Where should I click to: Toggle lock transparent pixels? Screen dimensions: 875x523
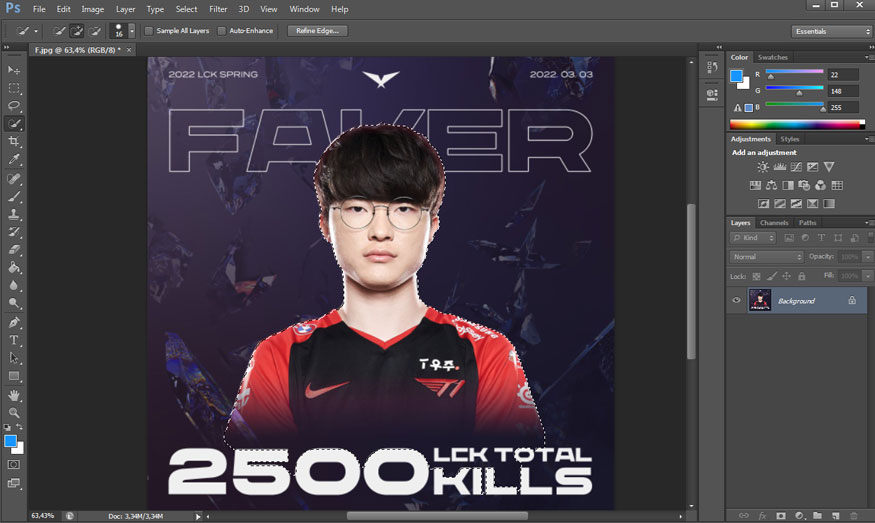click(x=756, y=276)
